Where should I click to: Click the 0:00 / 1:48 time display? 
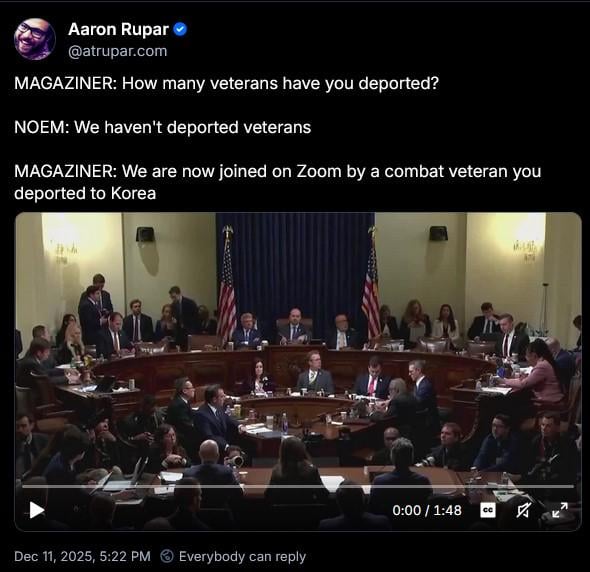[427, 510]
